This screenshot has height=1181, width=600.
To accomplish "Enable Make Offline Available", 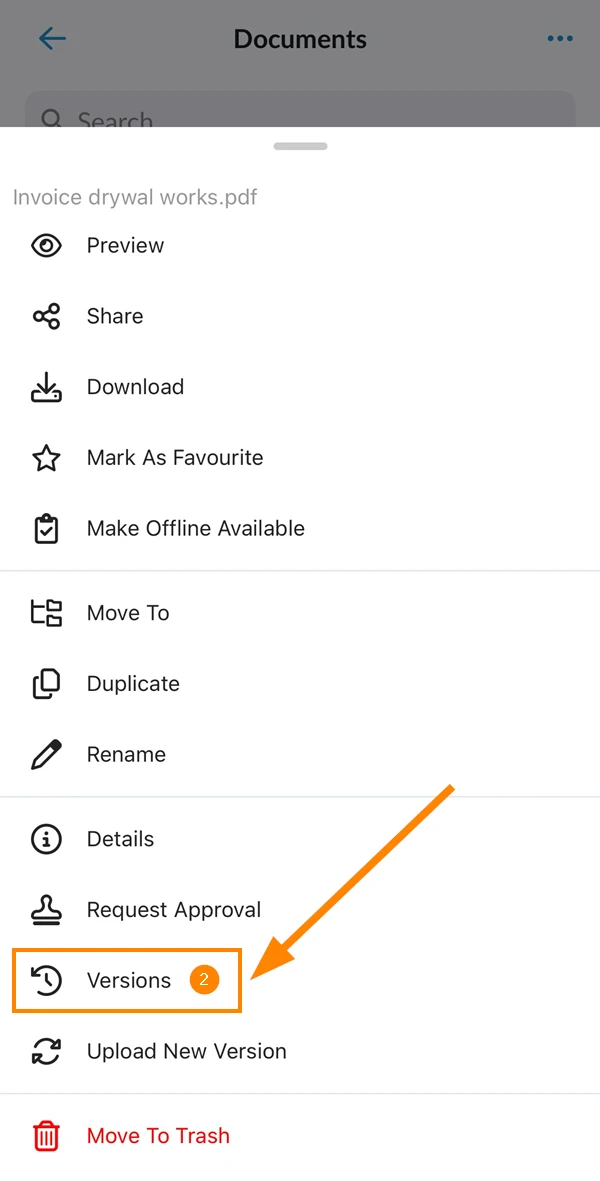I will tap(300, 529).
